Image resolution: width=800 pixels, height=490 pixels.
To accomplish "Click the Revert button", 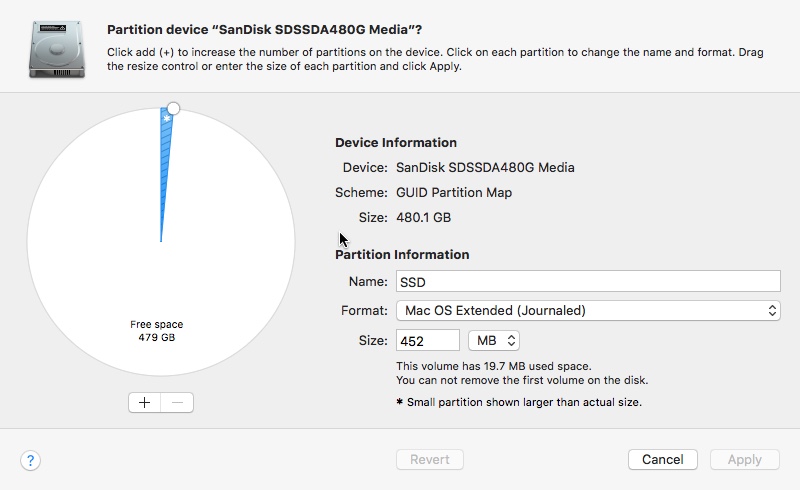I will pos(430,459).
